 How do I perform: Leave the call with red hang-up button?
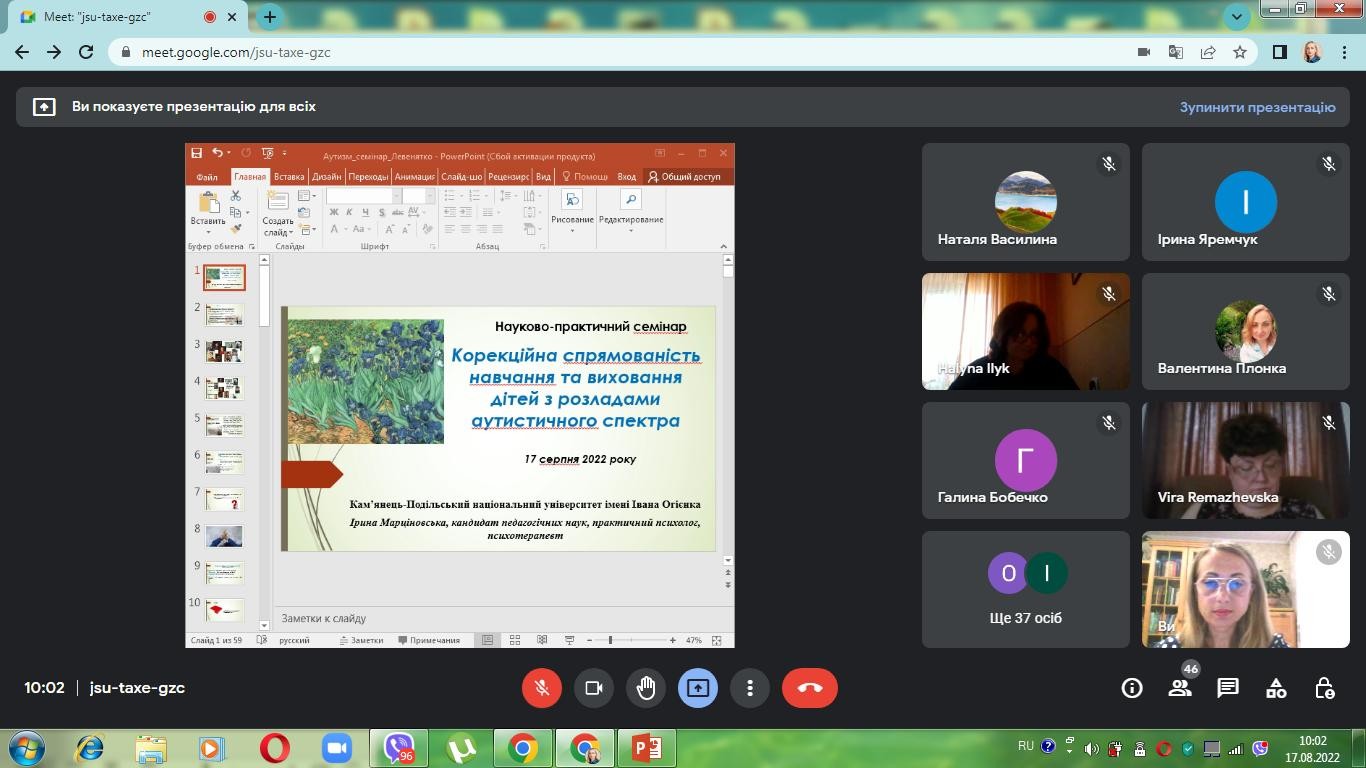click(x=809, y=688)
